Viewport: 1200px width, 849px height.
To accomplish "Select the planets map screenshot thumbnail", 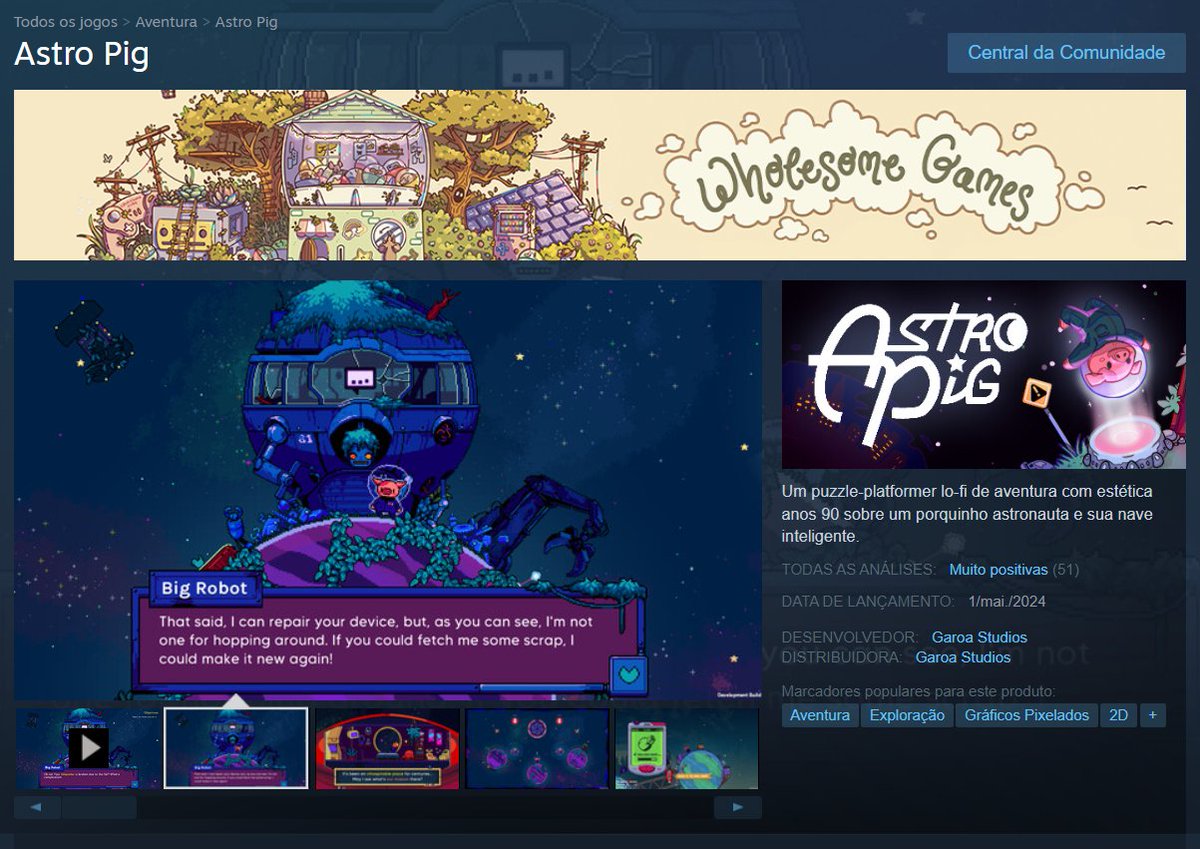I will (536, 746).
